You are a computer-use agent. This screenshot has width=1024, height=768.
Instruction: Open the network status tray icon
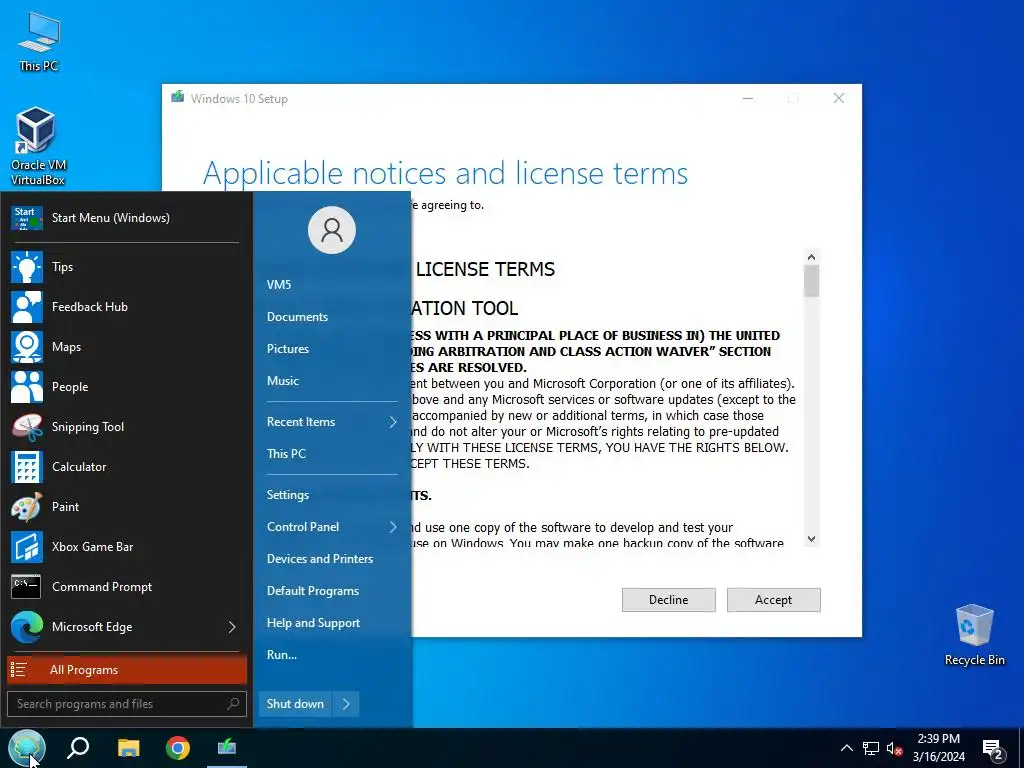(x=871, y=748)
